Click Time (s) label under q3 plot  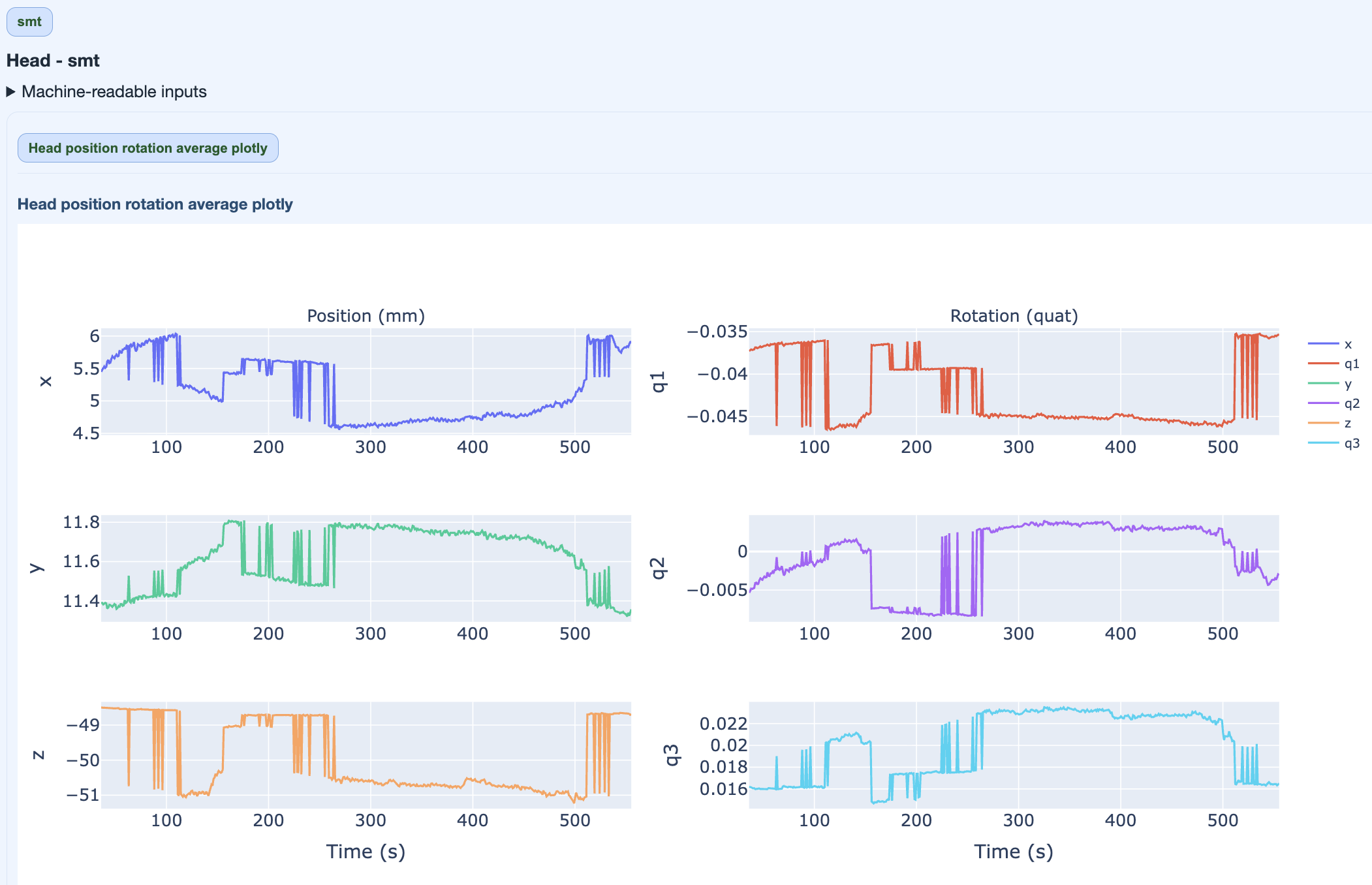click(x=1013, y=851)
